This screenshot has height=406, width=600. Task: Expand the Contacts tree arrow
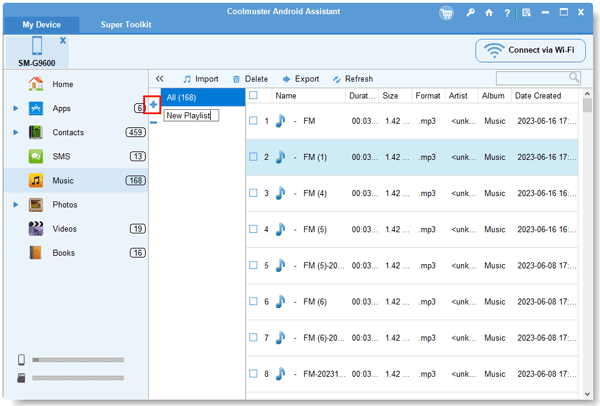point(16,132)
